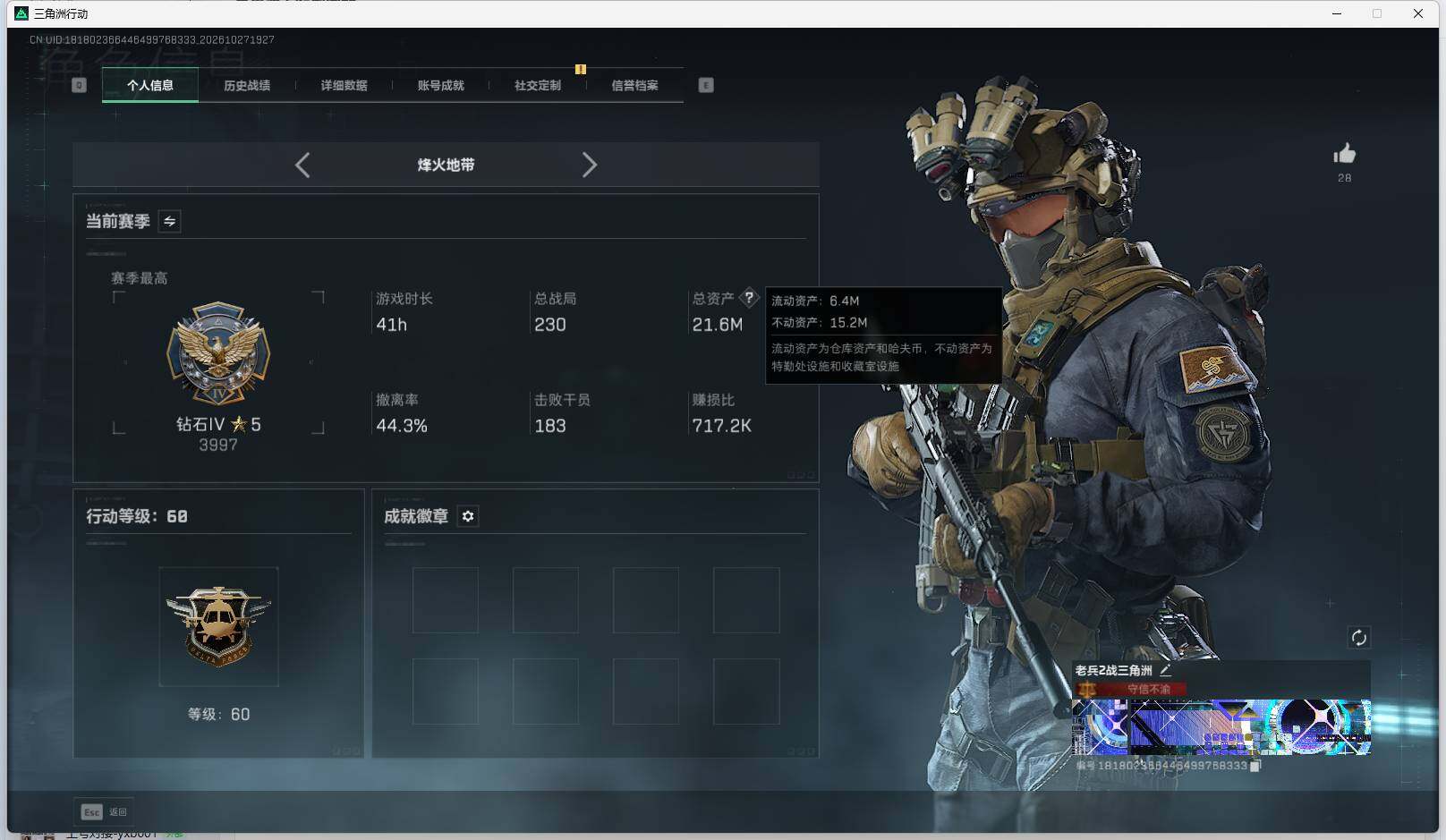Click the 钻石IV rank eagle badge
Viewport: 1446px width, 840px height.
tap(218, 353)
